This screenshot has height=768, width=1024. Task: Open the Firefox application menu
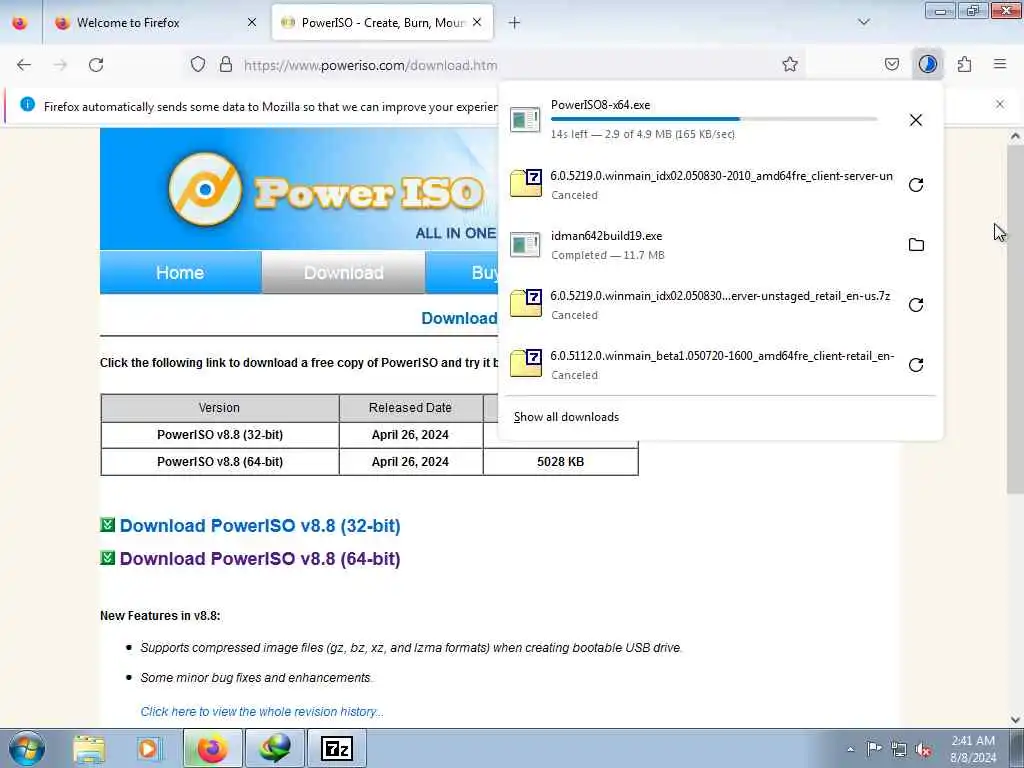click(x=1000, y=64)
